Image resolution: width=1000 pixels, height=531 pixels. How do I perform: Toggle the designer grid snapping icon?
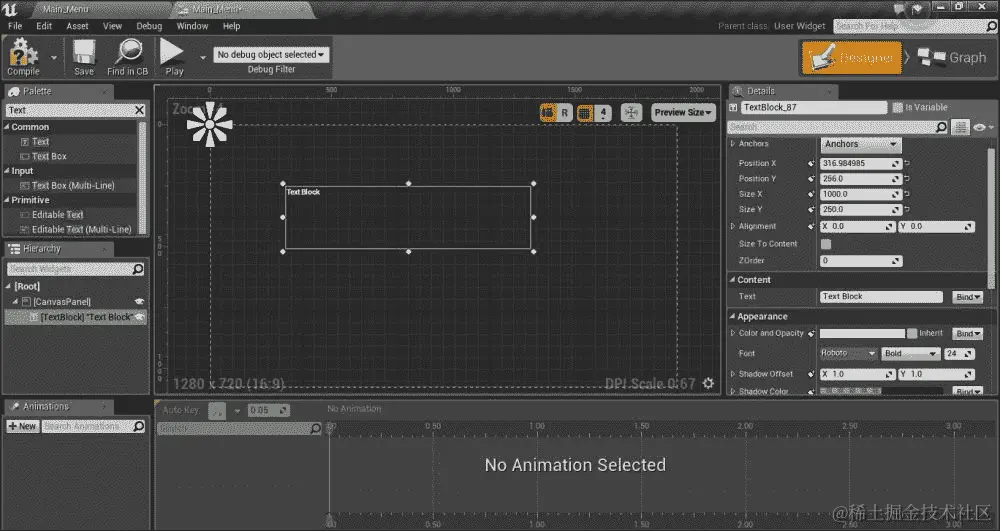[585, 113]
